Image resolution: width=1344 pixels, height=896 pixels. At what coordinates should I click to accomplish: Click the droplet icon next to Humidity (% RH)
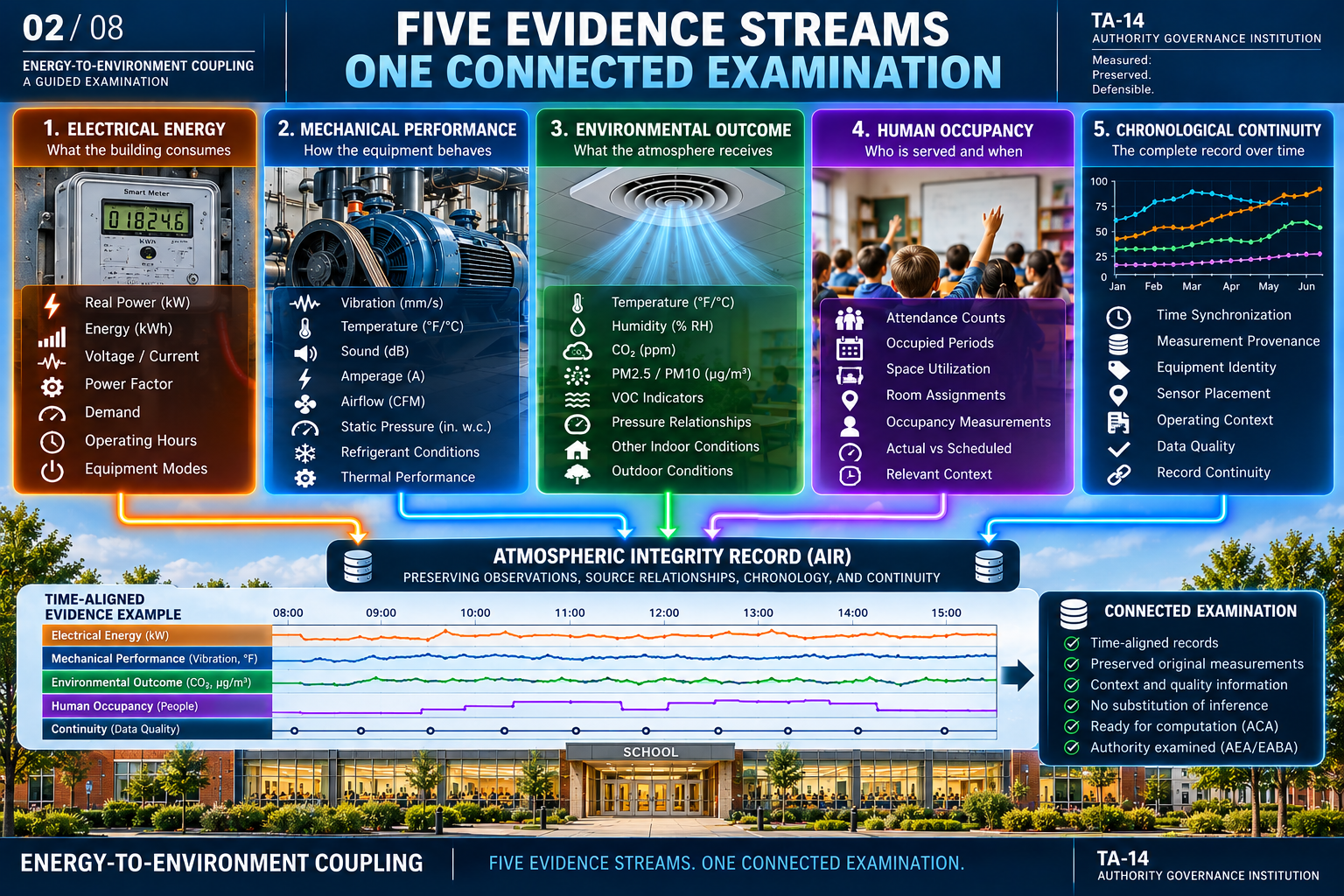click(577, 327)
